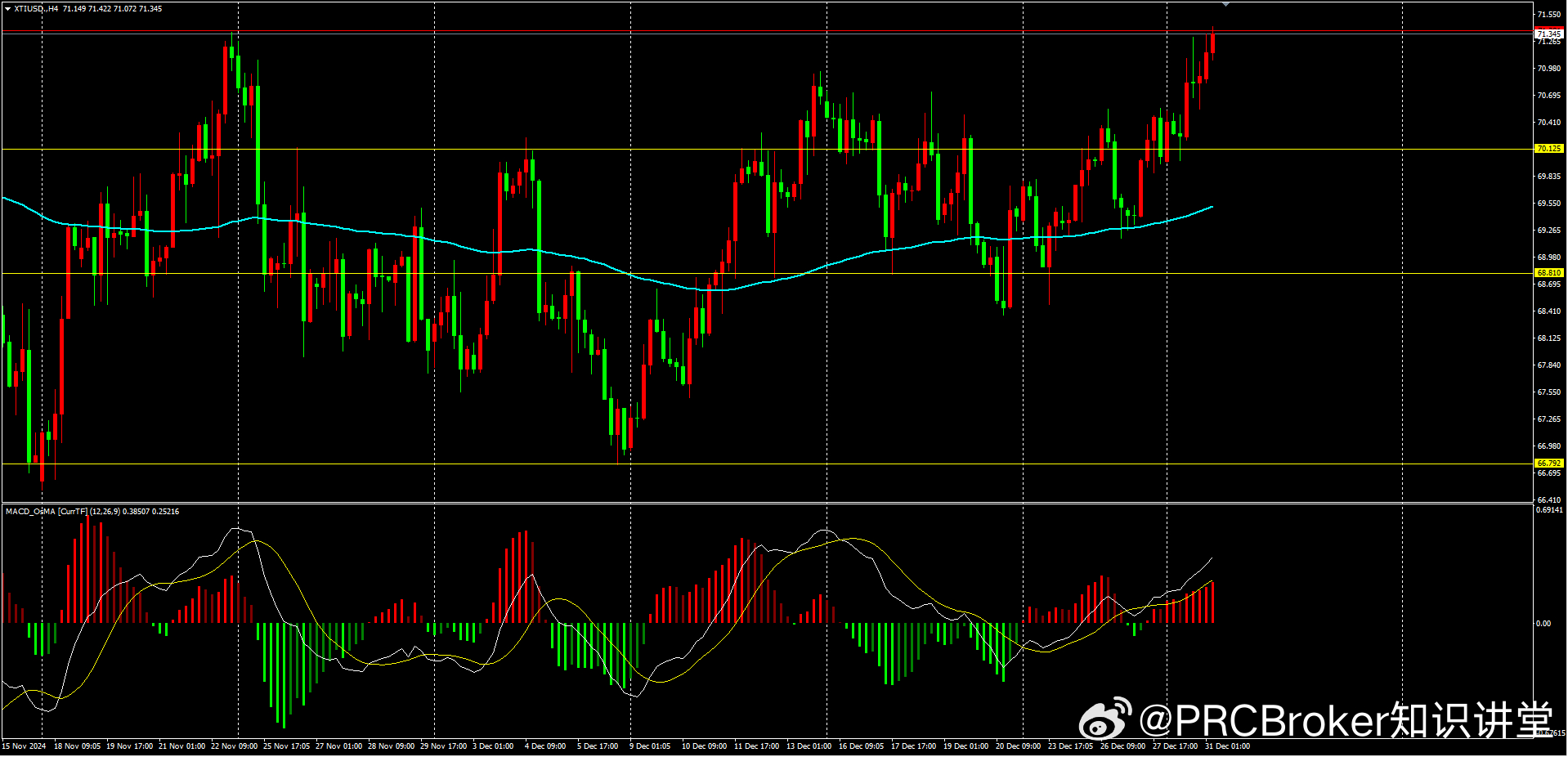
Task: Click the 9 Dec 01:05 time label
Action: click(x=650, y=746)
